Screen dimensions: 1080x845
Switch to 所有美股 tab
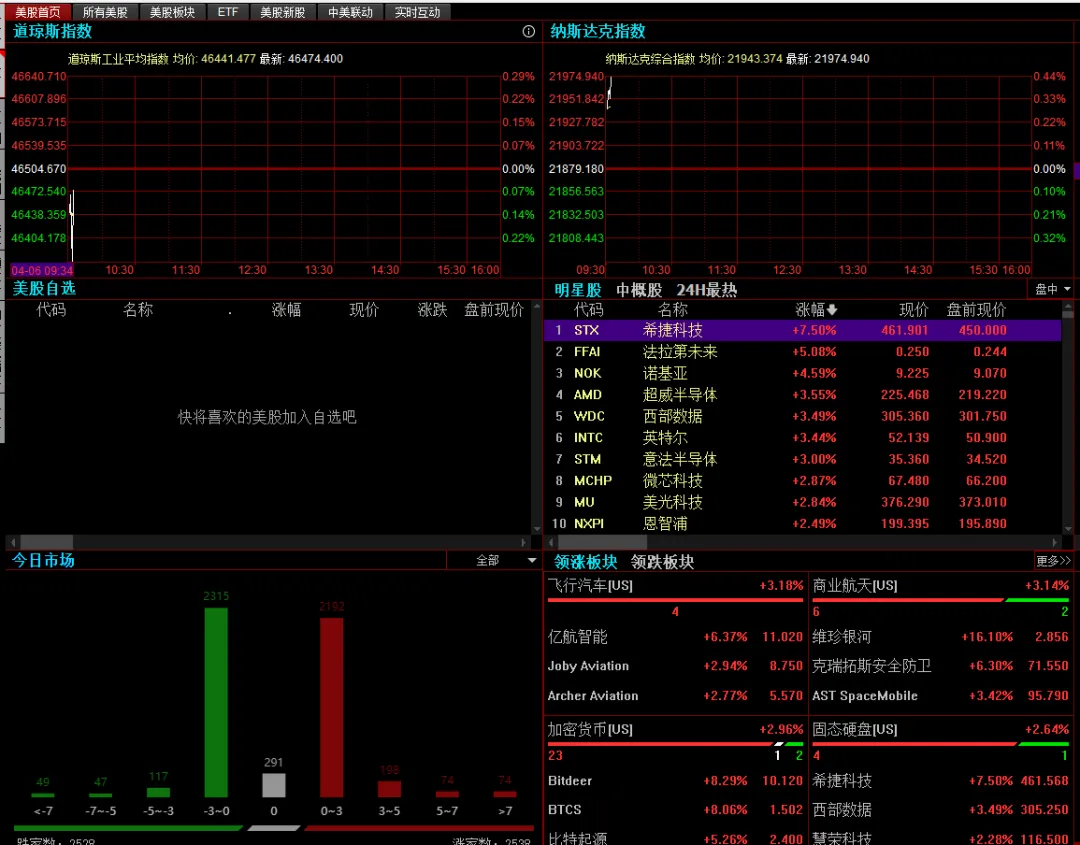[x=105, y=12]
